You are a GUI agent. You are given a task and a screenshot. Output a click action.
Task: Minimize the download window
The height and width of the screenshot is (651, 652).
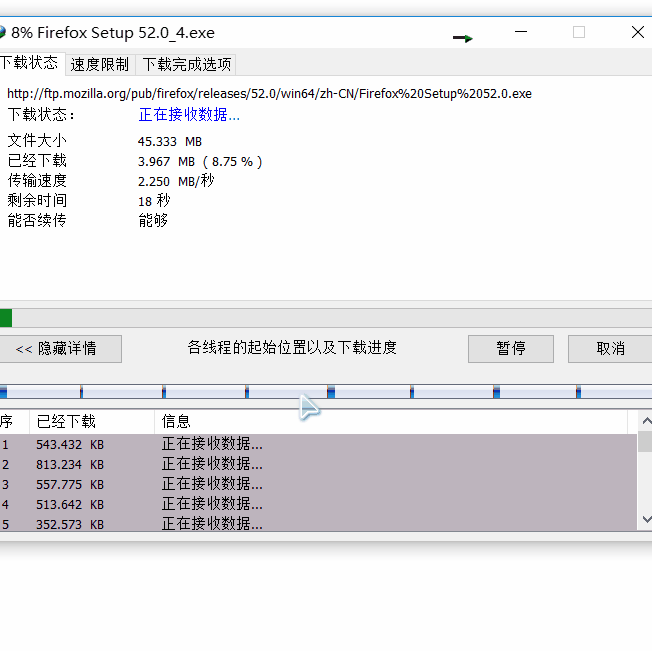tap(521, 32)
